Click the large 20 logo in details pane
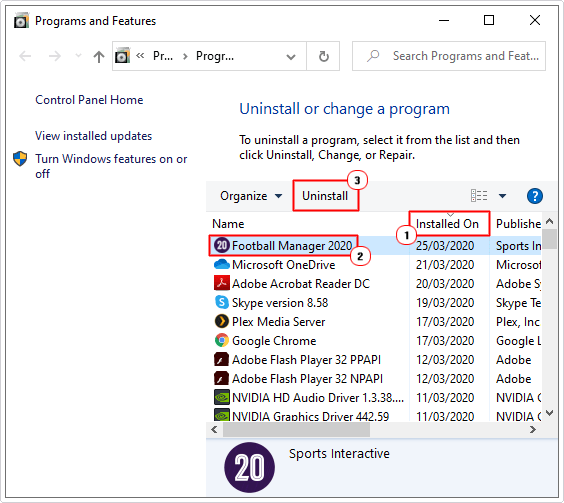Screen dimensions: 564x503 (x=249, y=467)
